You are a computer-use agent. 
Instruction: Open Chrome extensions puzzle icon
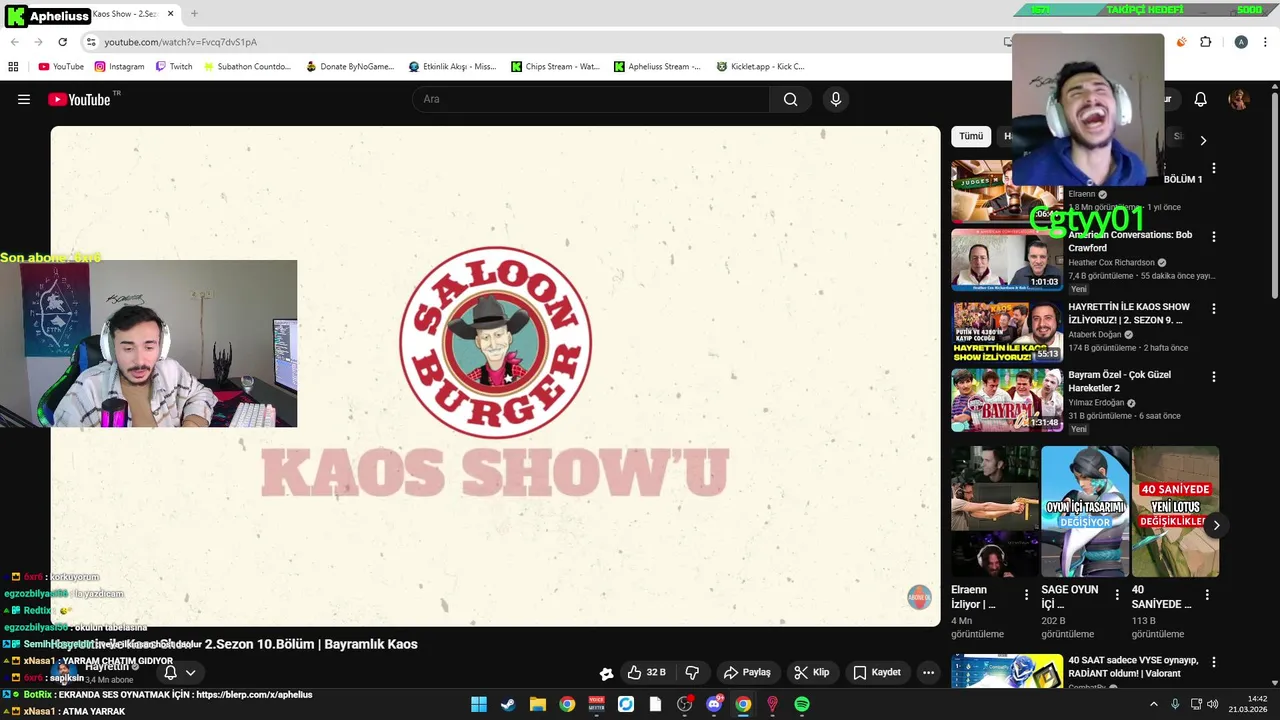coord(1205,42)
